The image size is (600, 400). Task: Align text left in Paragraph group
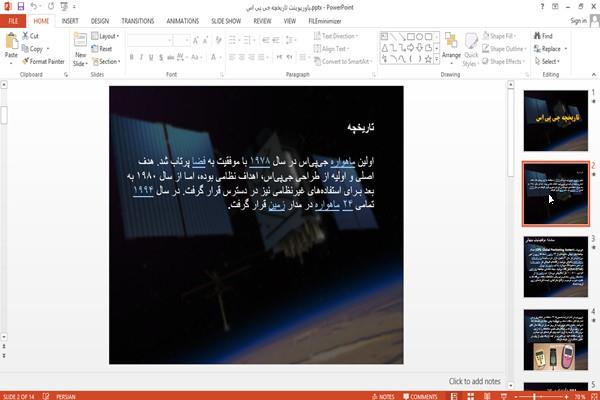point(232,57)
